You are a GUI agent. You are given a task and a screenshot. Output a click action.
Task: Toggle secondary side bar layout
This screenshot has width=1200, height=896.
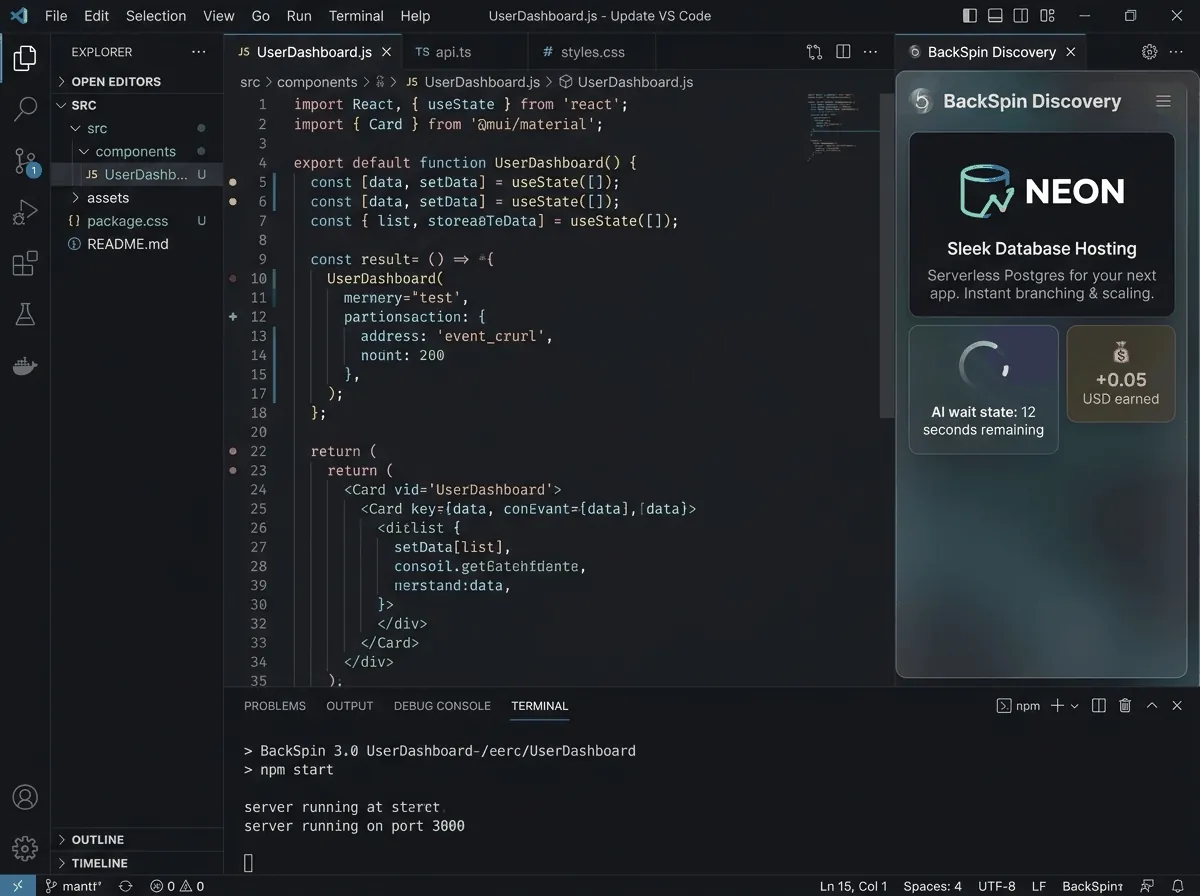point(1021,16)
